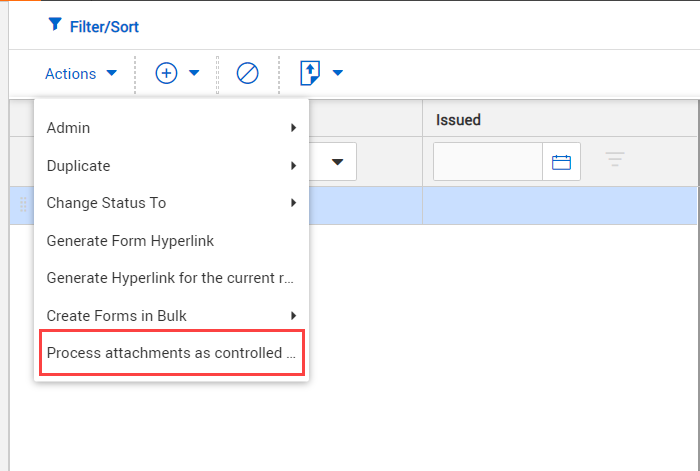Click the cancel circle-slash icon
Screen dimensions: 700x471
coord(248,73)
